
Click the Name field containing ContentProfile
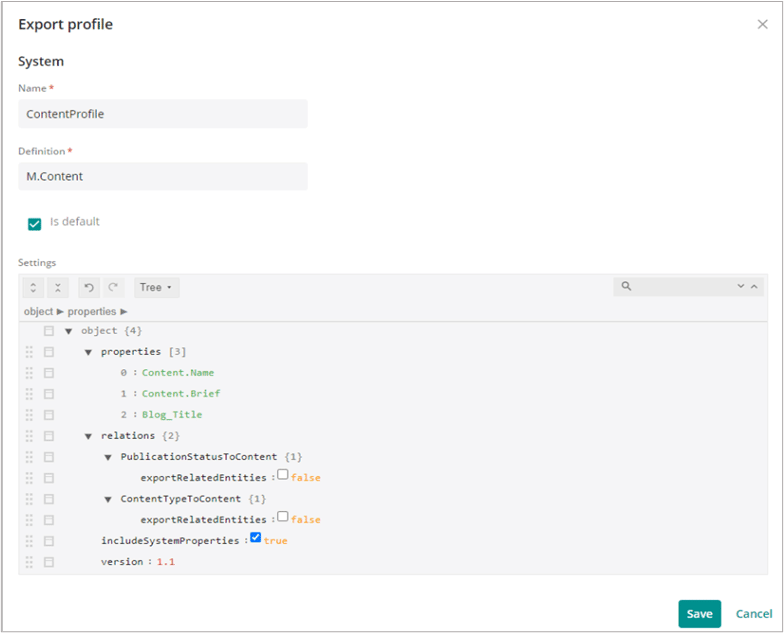[163, 114]
